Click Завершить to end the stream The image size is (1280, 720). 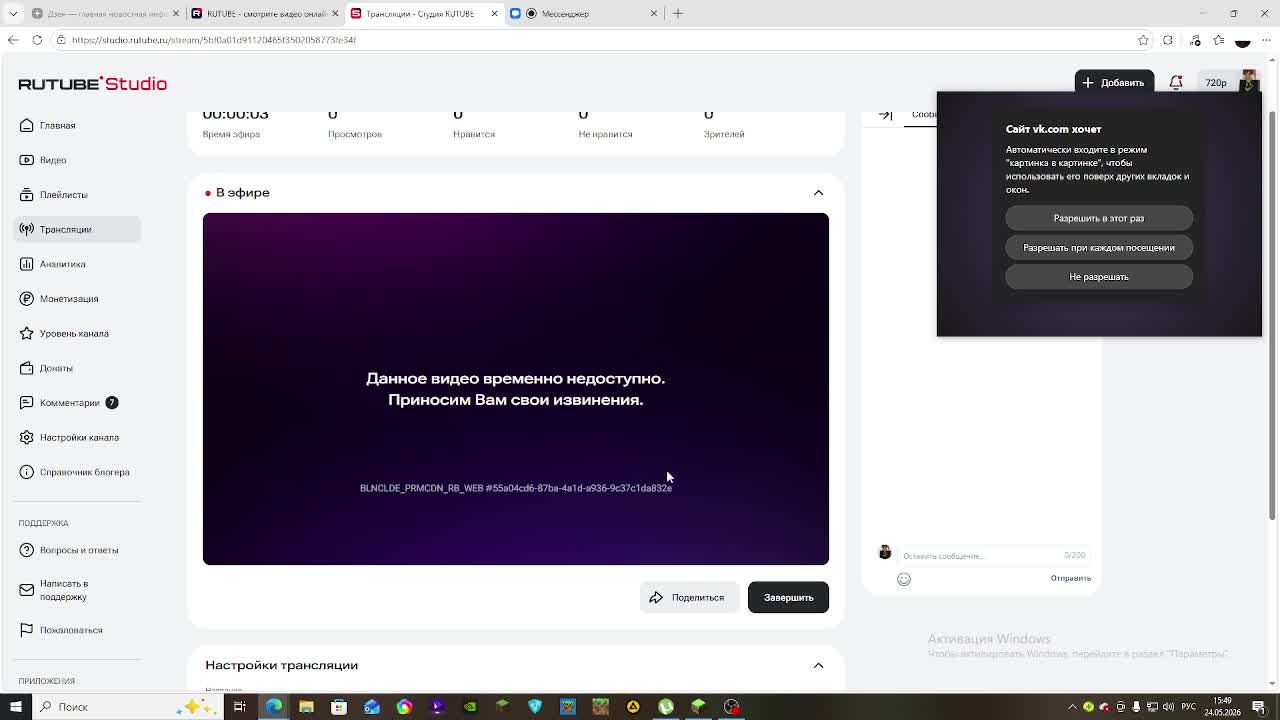[x=788, y=597]
